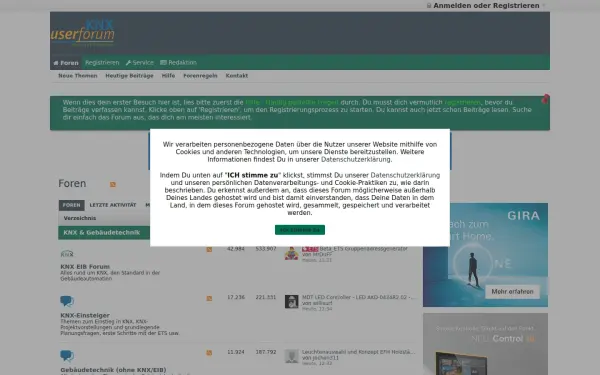Open the Redaktion navigation tab
600x375 pixels.
click(x=178, y=63)
